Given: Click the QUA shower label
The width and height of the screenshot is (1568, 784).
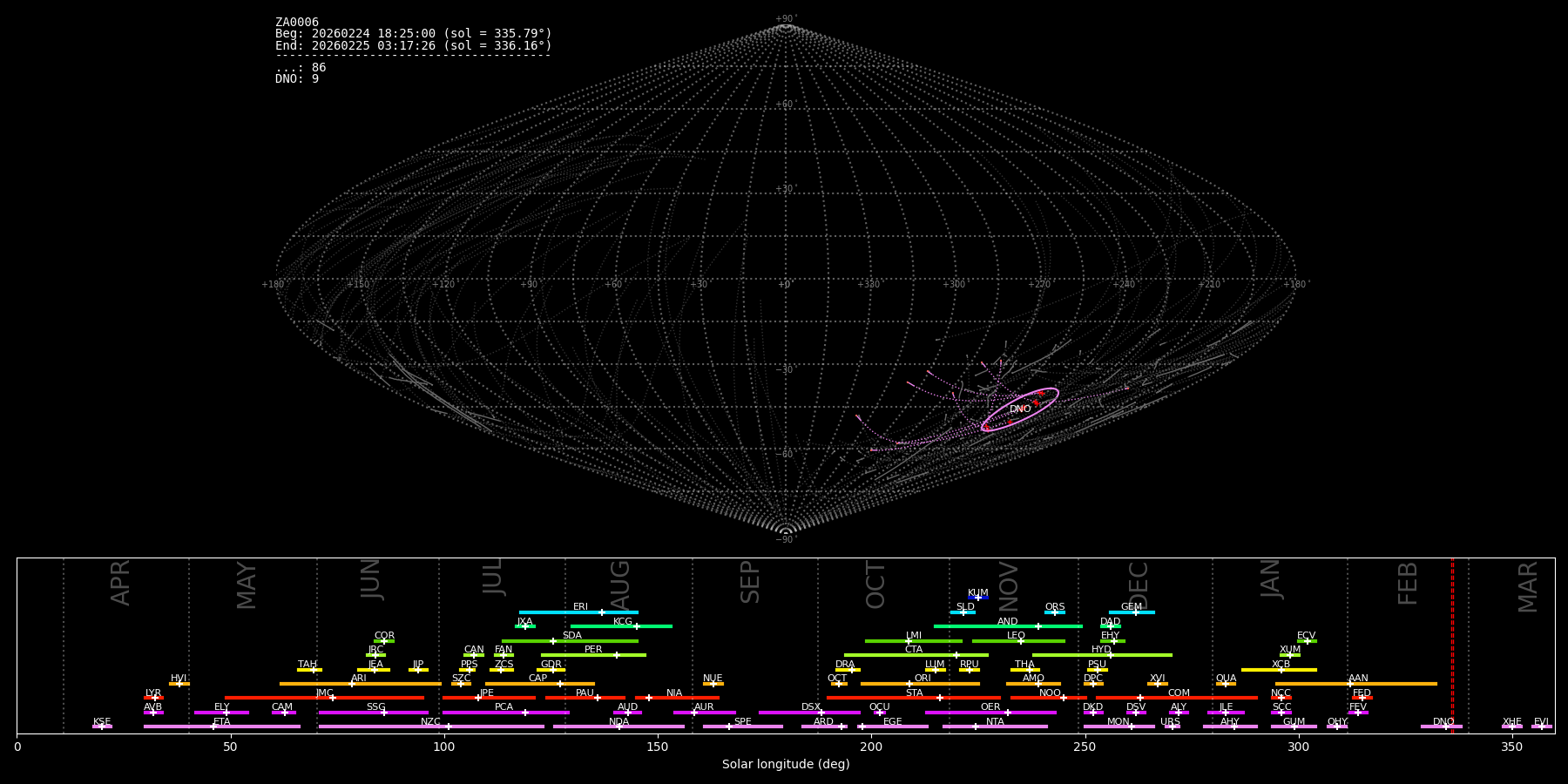Looking at the screenshot, I should (1226, 679).
